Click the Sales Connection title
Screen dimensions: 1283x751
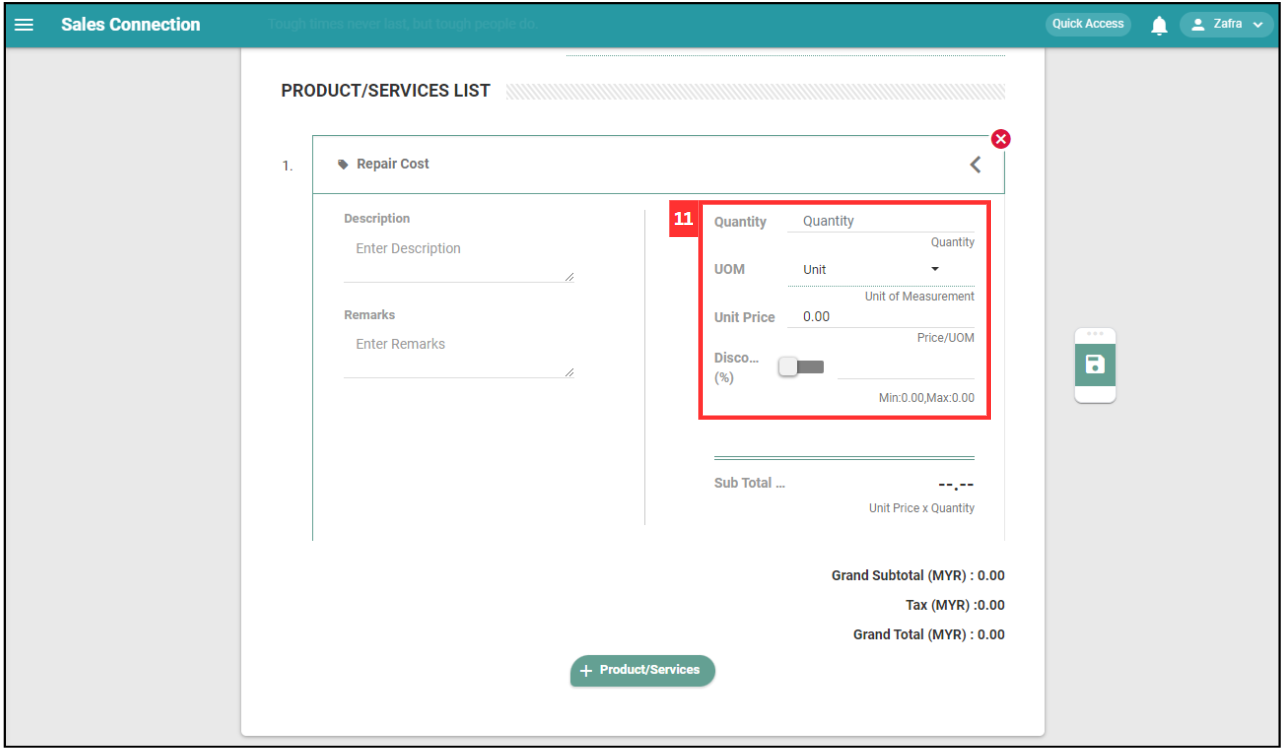[131, 24]
